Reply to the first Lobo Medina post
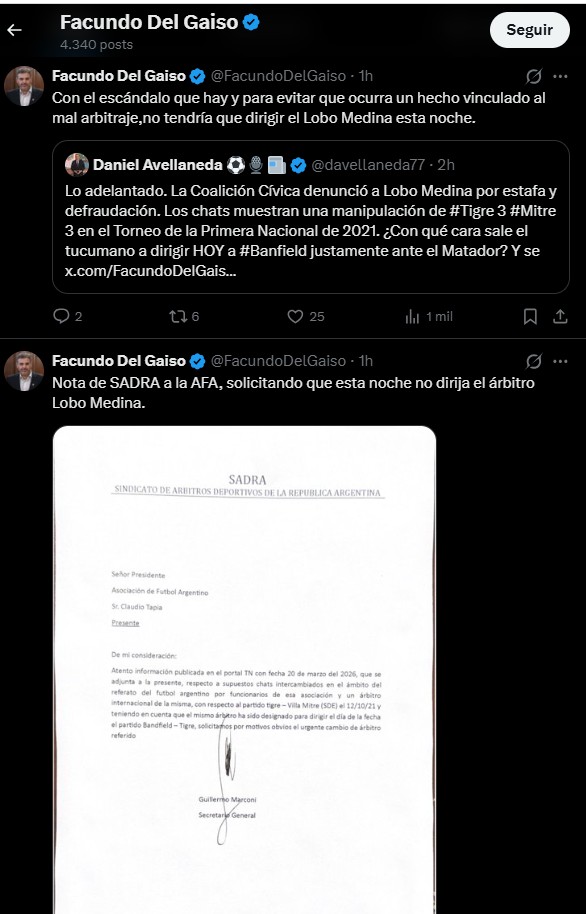This screenshot has width=586, height=914. (x=68, y=317)
